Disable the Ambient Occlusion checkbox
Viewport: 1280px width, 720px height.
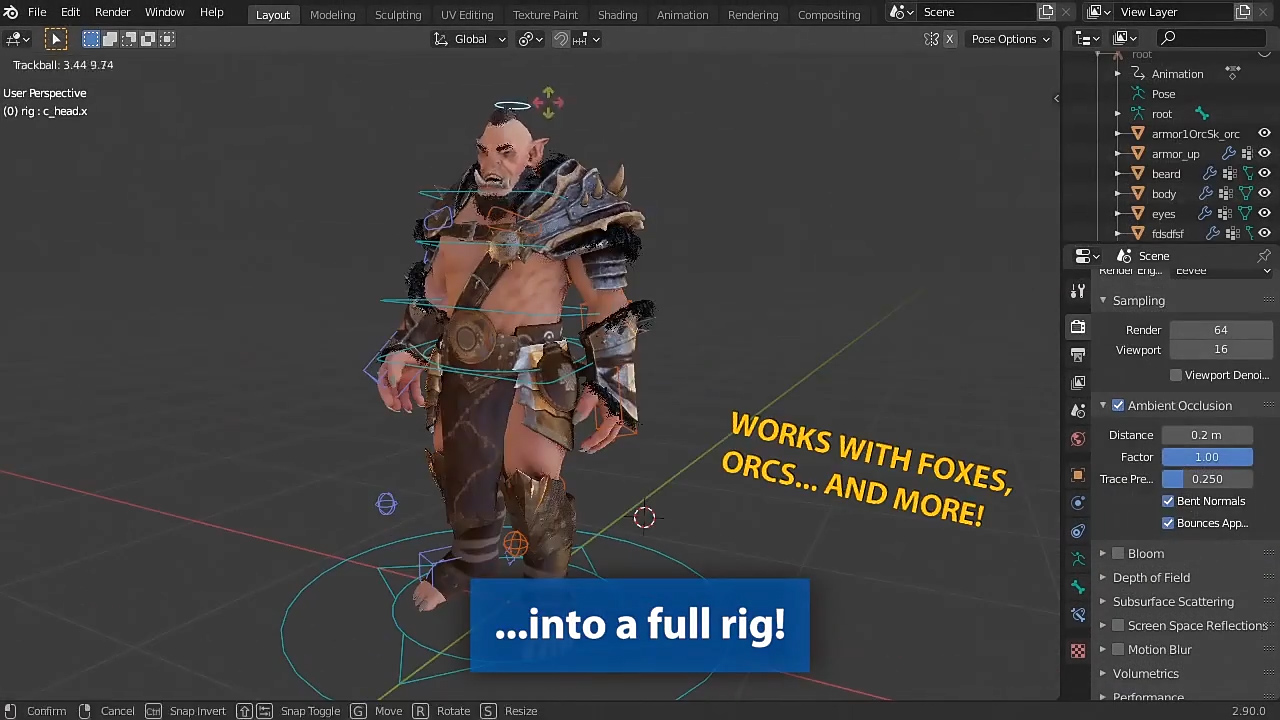pos(1118,405)
